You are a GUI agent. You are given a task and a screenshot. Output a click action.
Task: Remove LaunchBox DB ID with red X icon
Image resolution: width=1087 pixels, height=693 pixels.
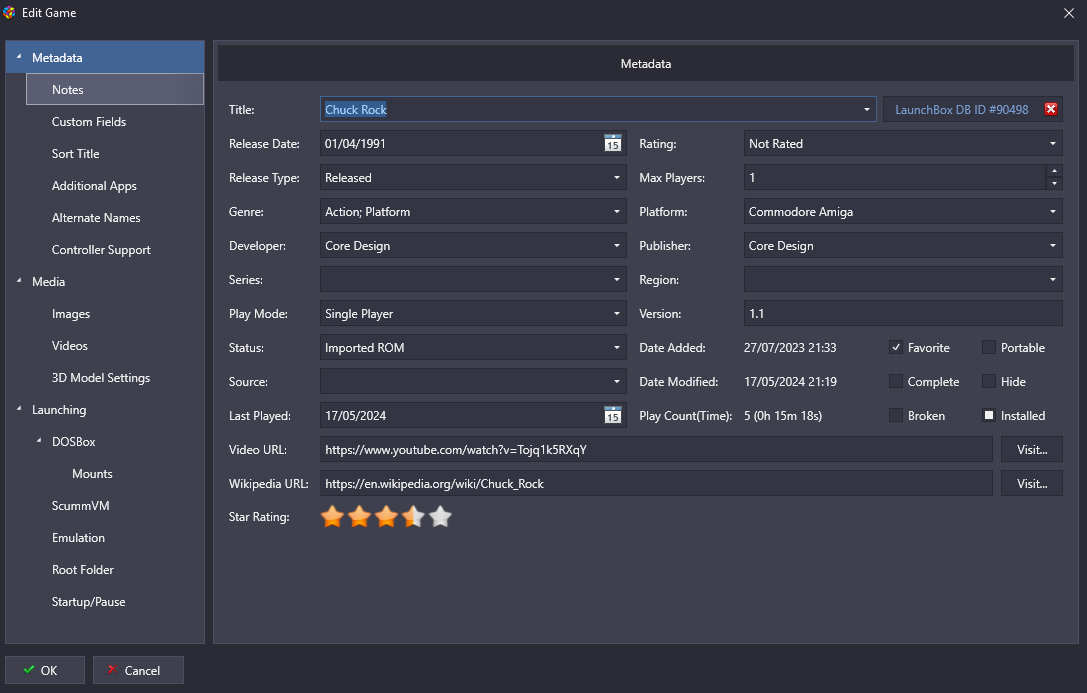(x=1051, y=109)
